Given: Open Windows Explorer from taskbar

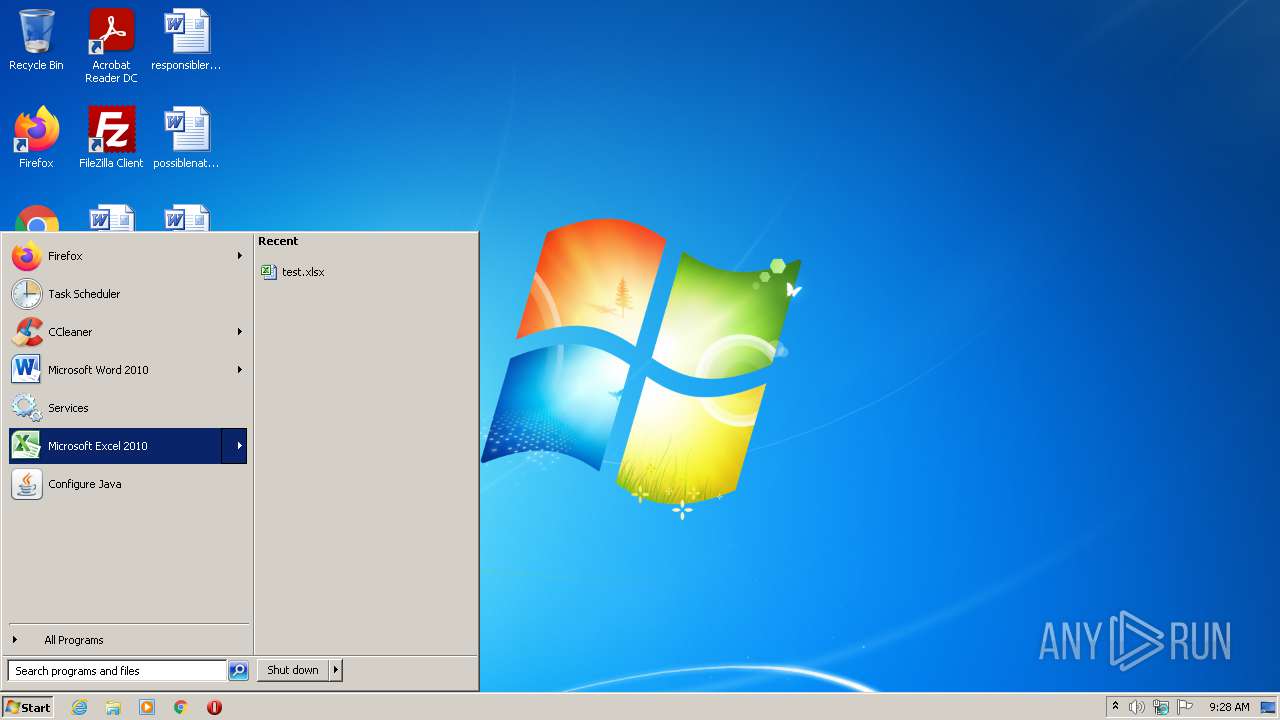Looking at the screenshot, I should (x=113, y=707).
